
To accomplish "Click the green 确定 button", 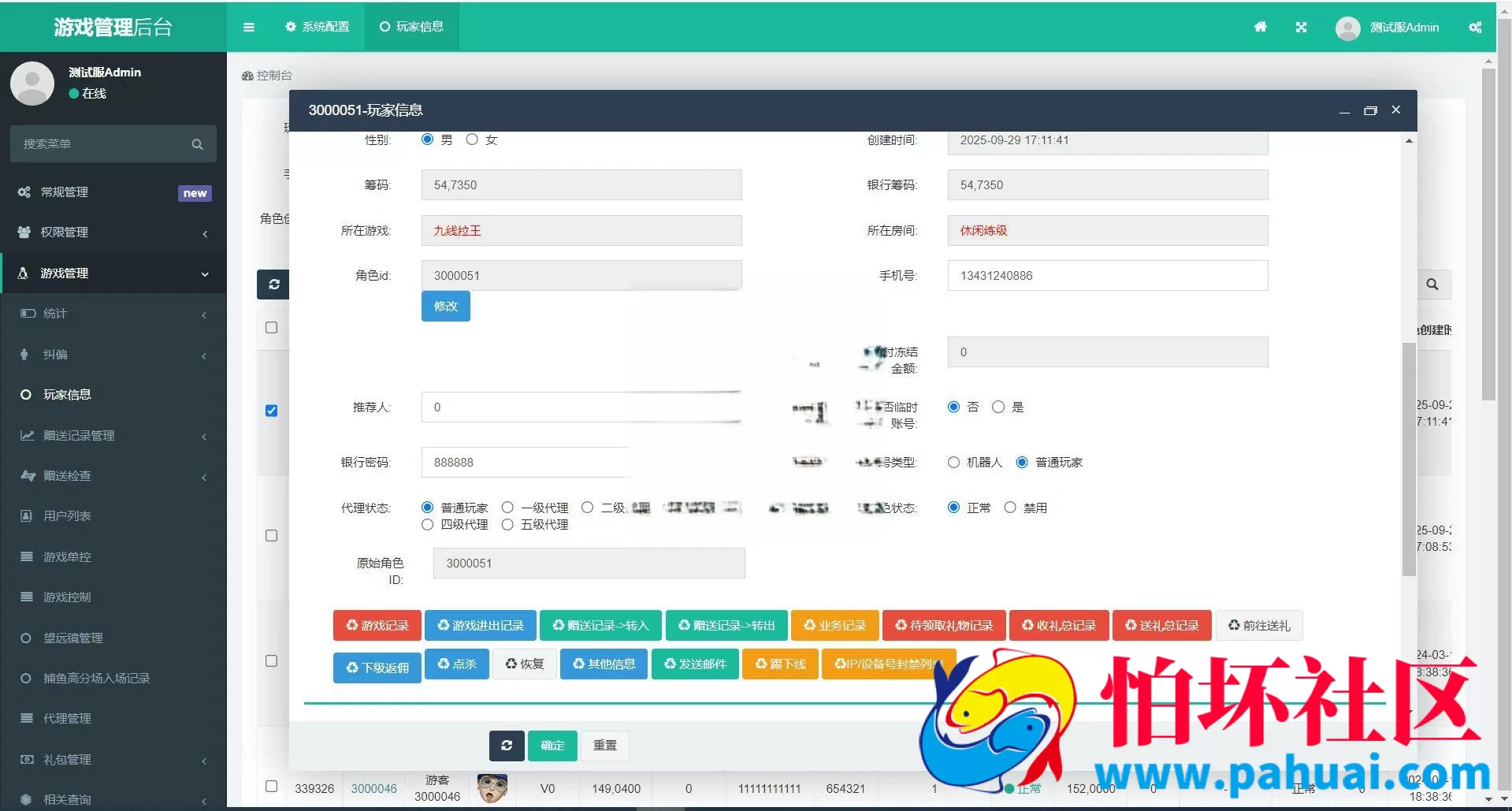I will coord(552,745).
